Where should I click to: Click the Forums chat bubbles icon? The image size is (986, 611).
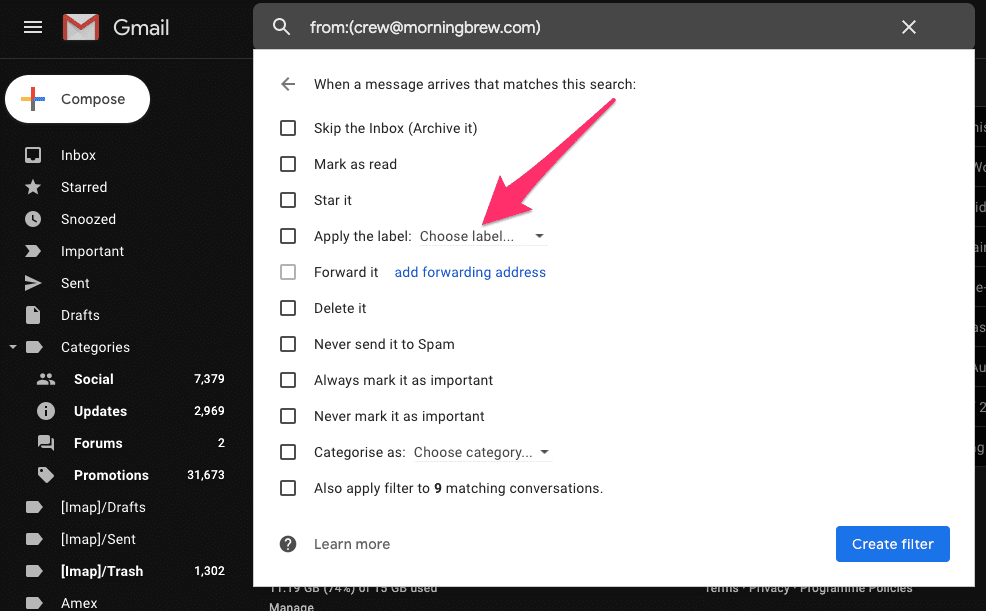coord(46,443)
